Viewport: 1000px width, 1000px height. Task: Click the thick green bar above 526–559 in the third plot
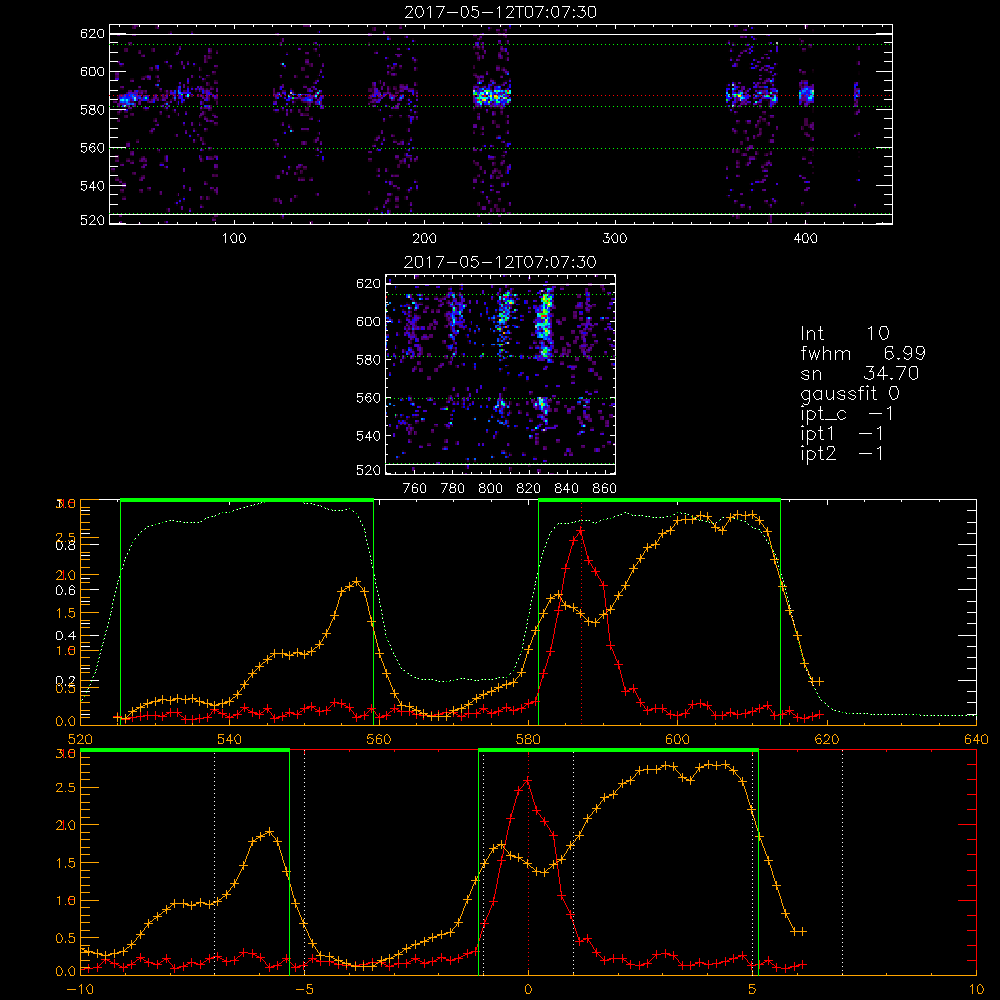(247, 500)
